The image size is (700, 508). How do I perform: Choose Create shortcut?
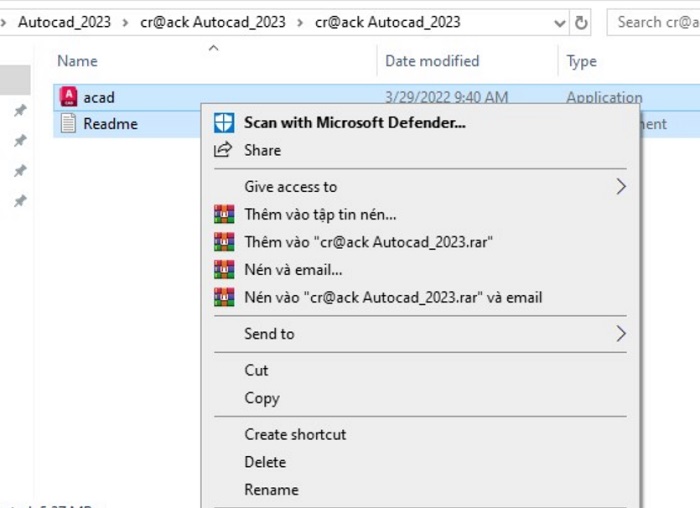pyautogui.click(x=421, y=434)
